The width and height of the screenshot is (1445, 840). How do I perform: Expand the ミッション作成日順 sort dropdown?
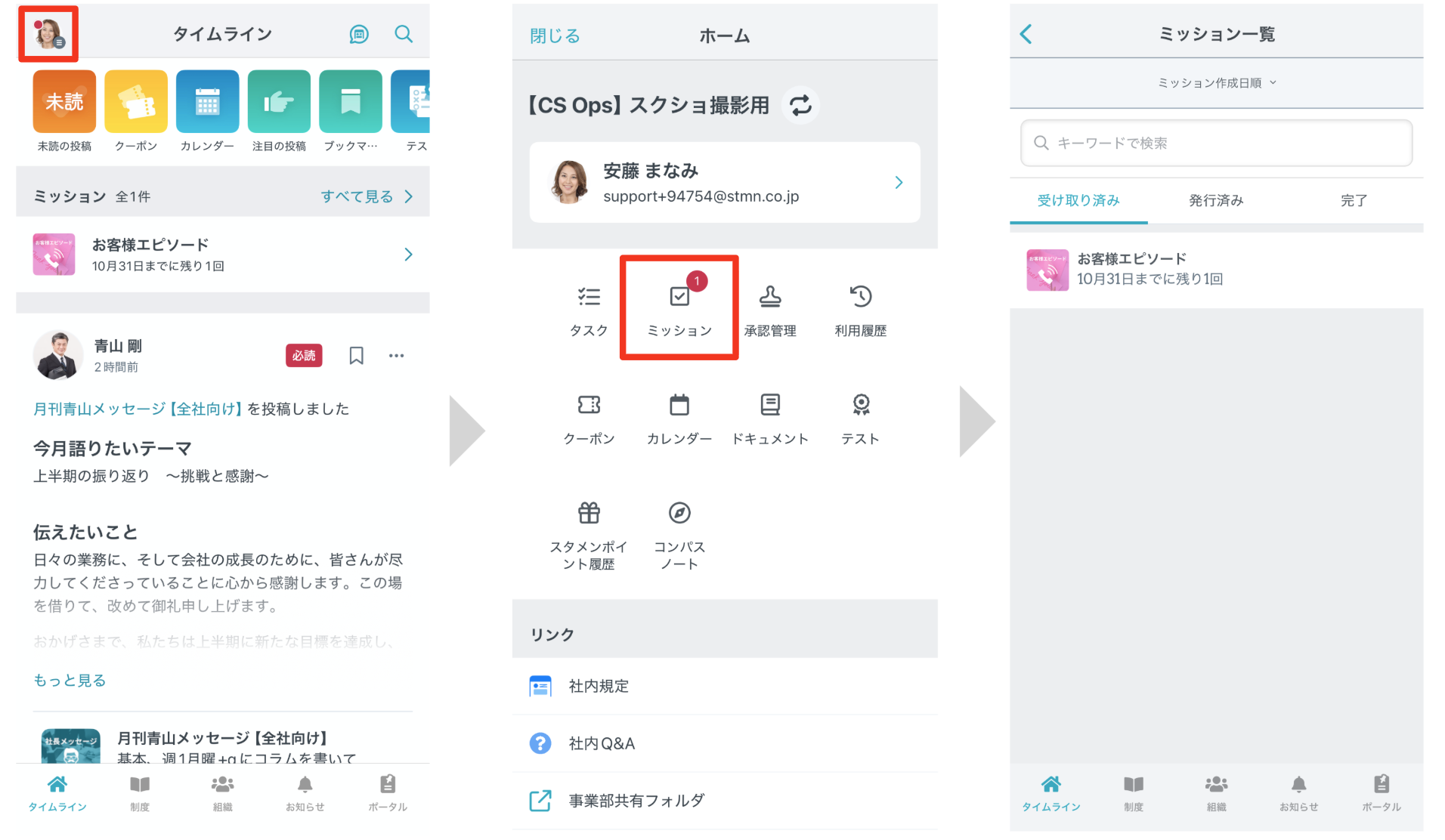[1216, 83]
